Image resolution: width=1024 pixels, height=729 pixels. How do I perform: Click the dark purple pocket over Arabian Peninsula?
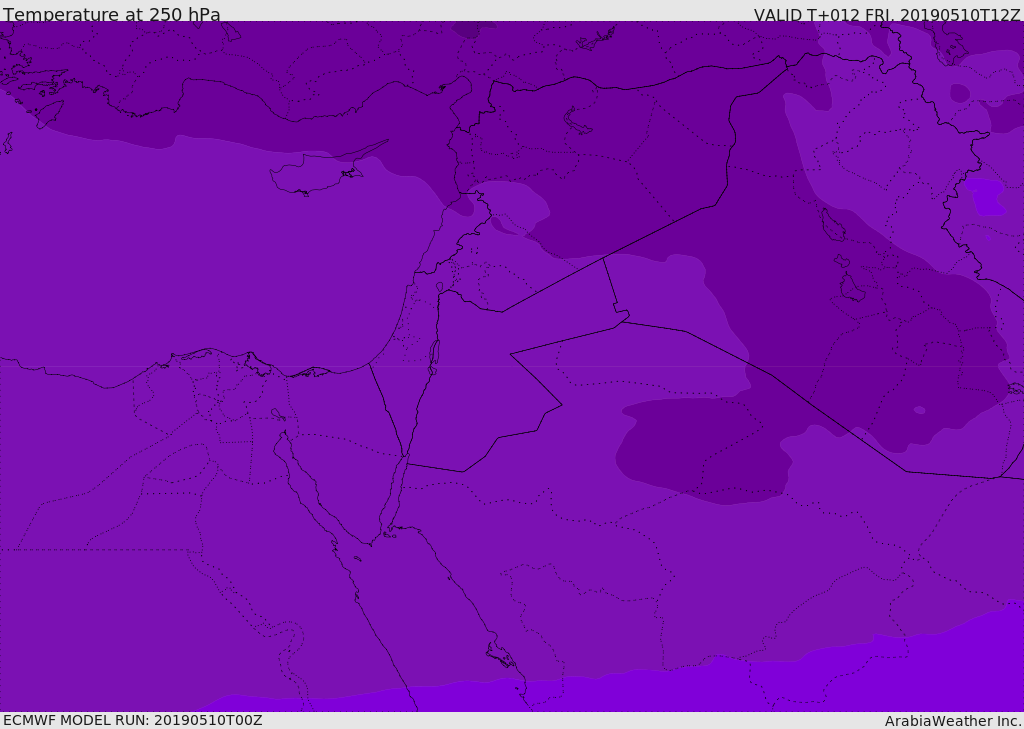700,445
